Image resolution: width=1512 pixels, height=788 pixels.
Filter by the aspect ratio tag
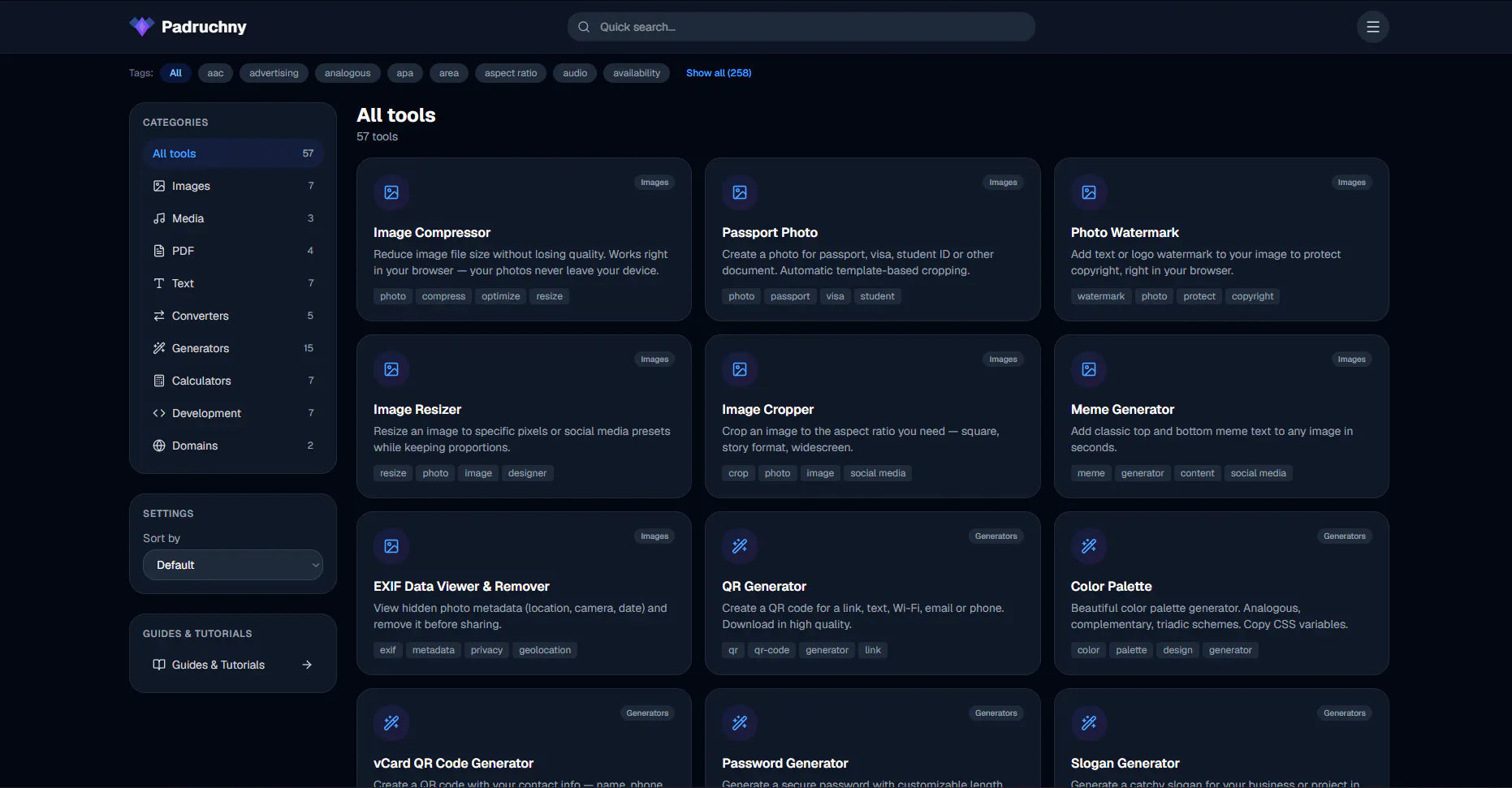coord(511,73)
